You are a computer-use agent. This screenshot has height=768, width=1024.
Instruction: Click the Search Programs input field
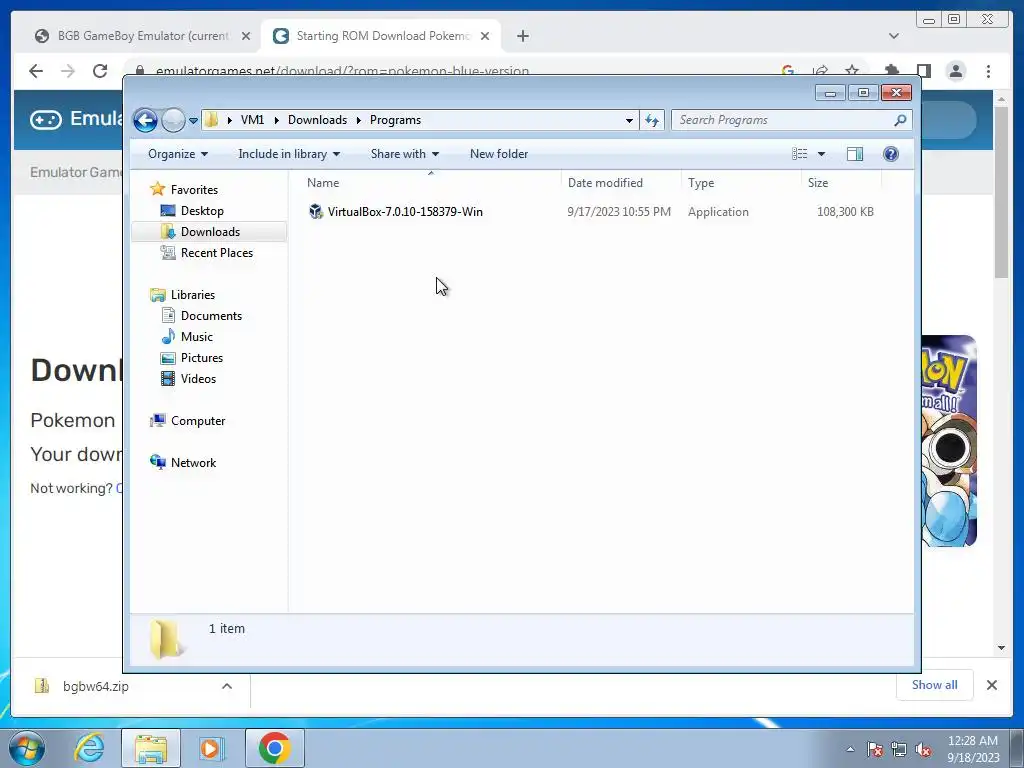click(x=784, y=120)
